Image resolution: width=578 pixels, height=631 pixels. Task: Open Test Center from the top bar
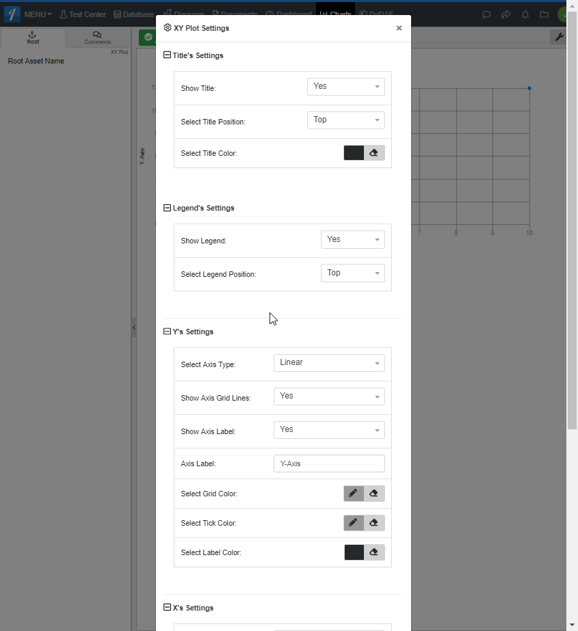(x=83, y=14)
